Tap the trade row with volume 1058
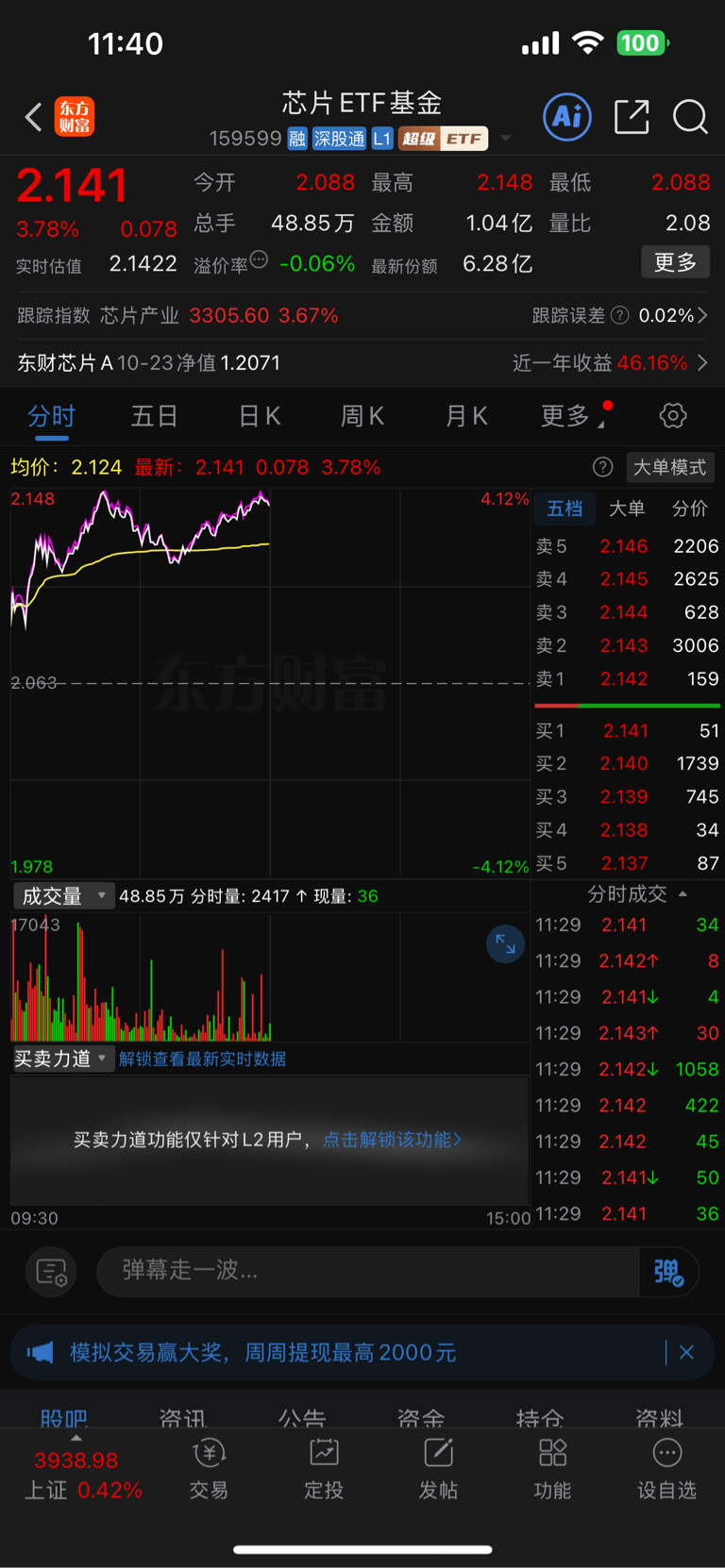Viewport: 725px width, 1568px height. coord(627,1069)
